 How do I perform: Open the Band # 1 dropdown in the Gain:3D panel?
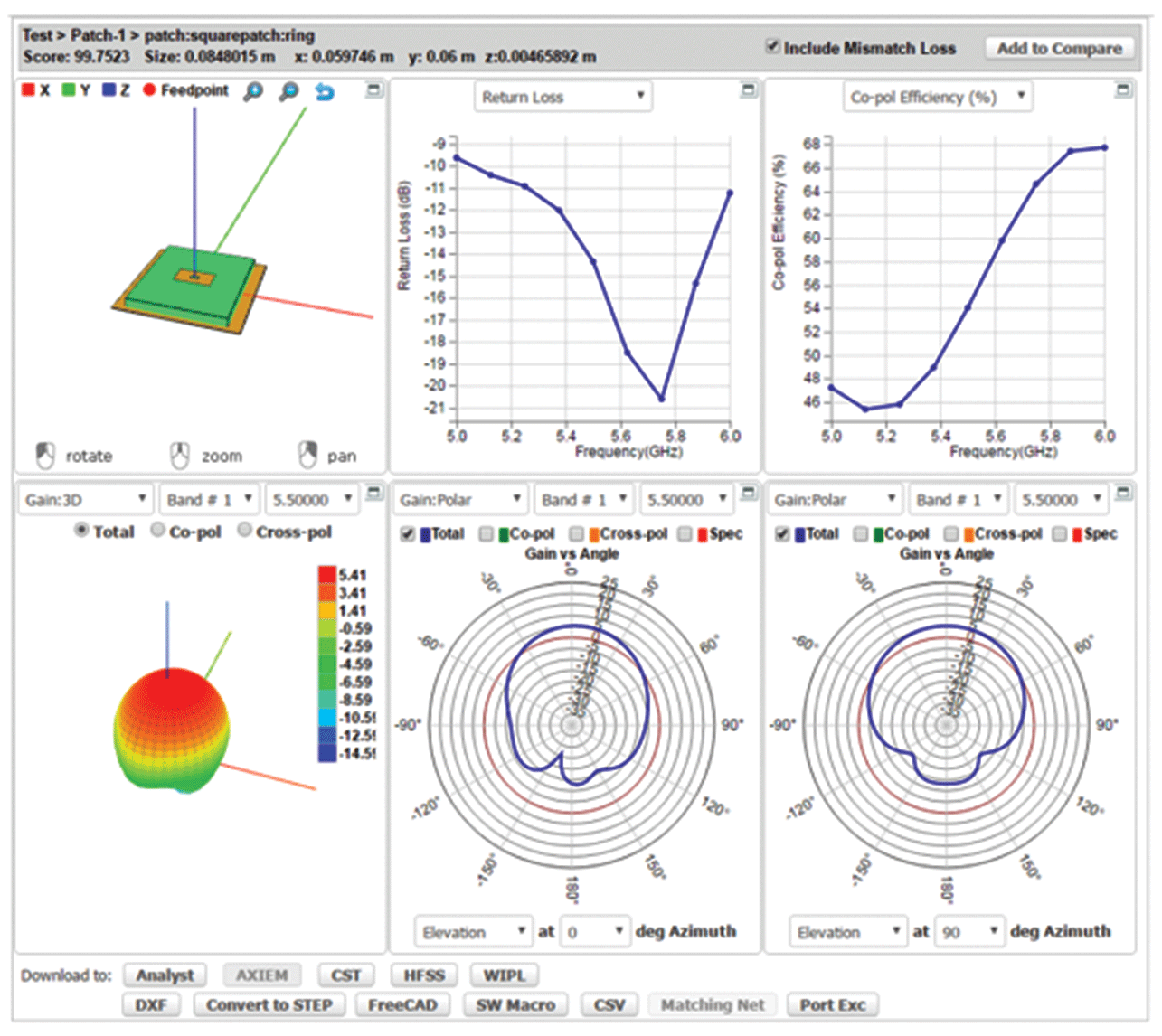pyautogui.click(x=209, y=498)
